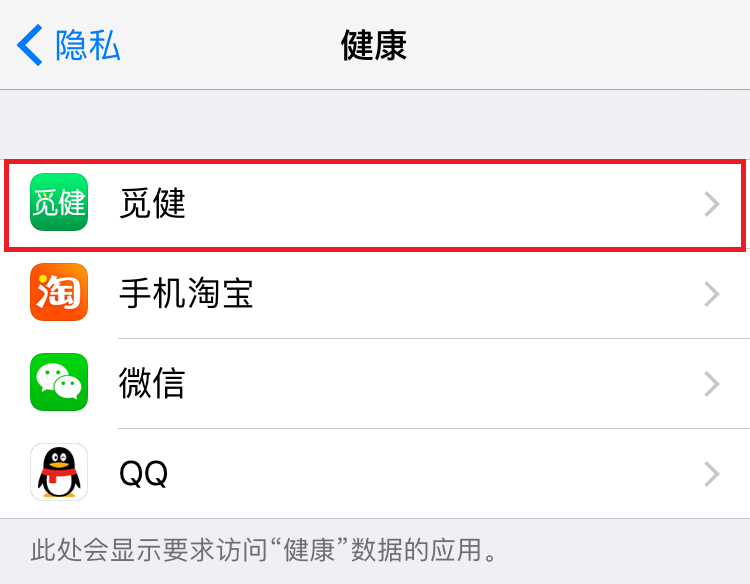Tap the 健康 page title

coord(374,45)
